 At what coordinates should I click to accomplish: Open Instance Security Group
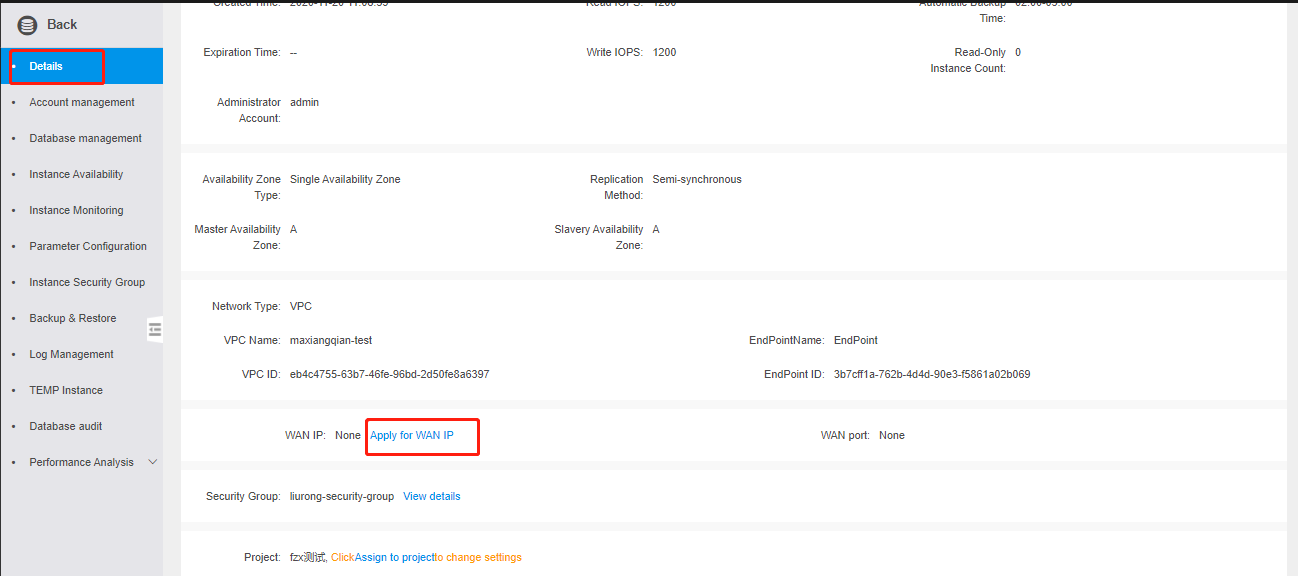point(81,282)
